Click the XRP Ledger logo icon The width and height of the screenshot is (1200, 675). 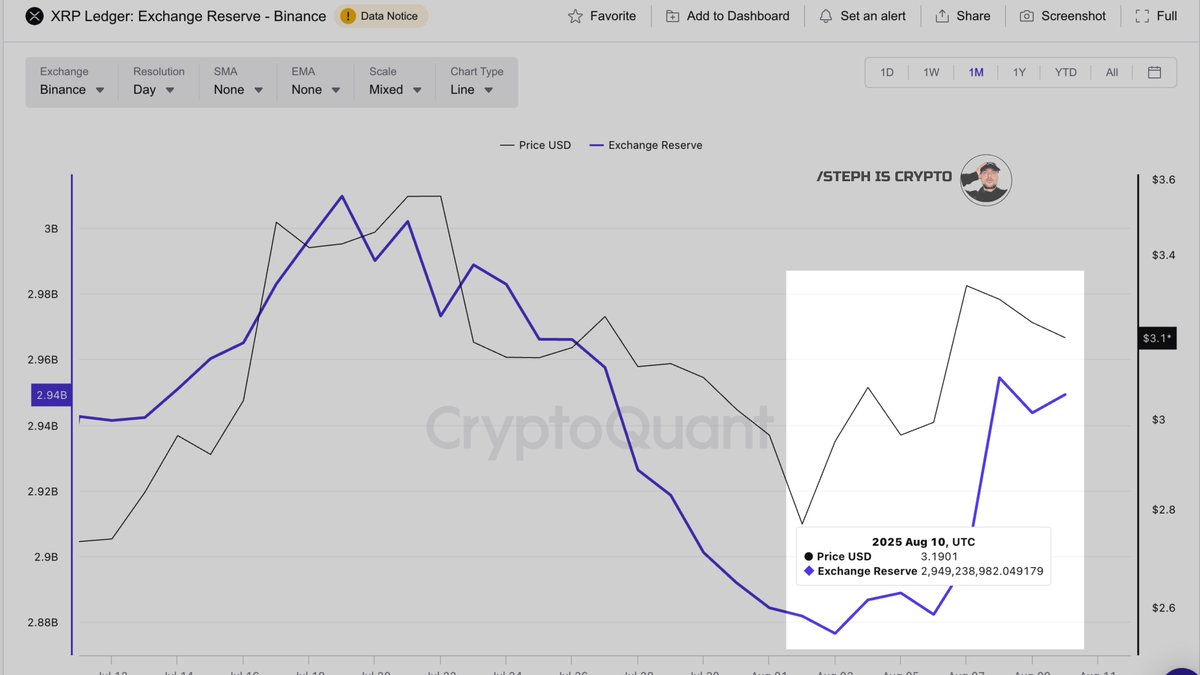pos(36,16)
